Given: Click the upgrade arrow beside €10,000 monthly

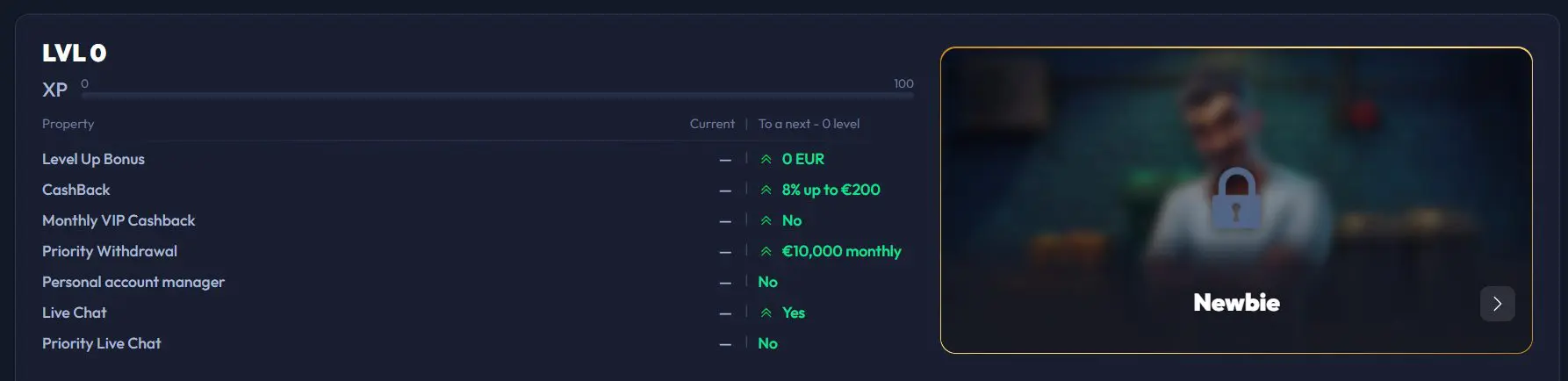Looking at the screenshot, I should (766, 252).
